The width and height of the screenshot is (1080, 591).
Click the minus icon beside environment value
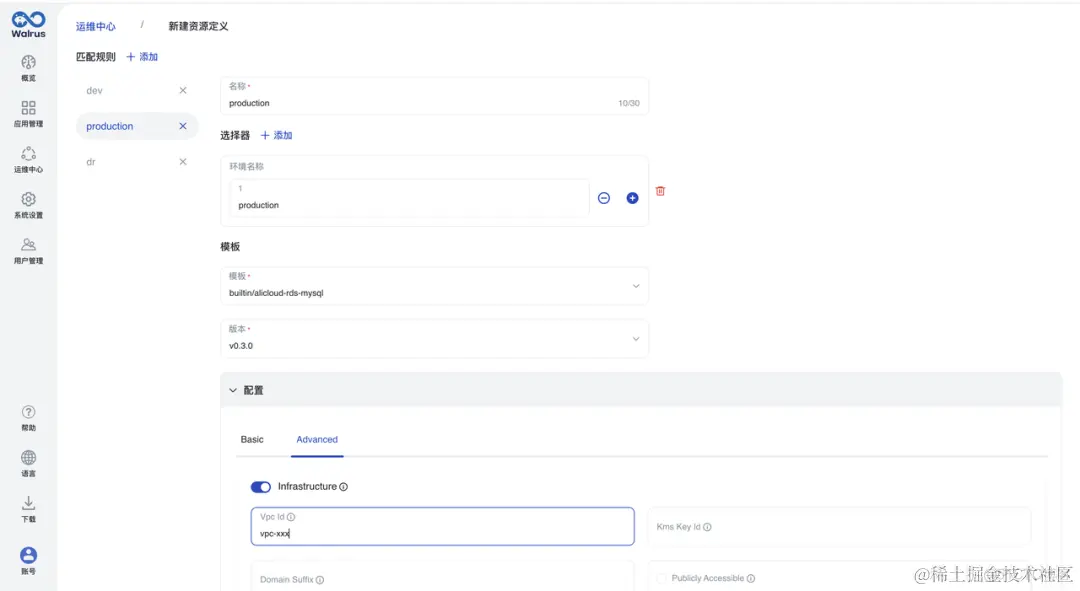coord(604,198)
